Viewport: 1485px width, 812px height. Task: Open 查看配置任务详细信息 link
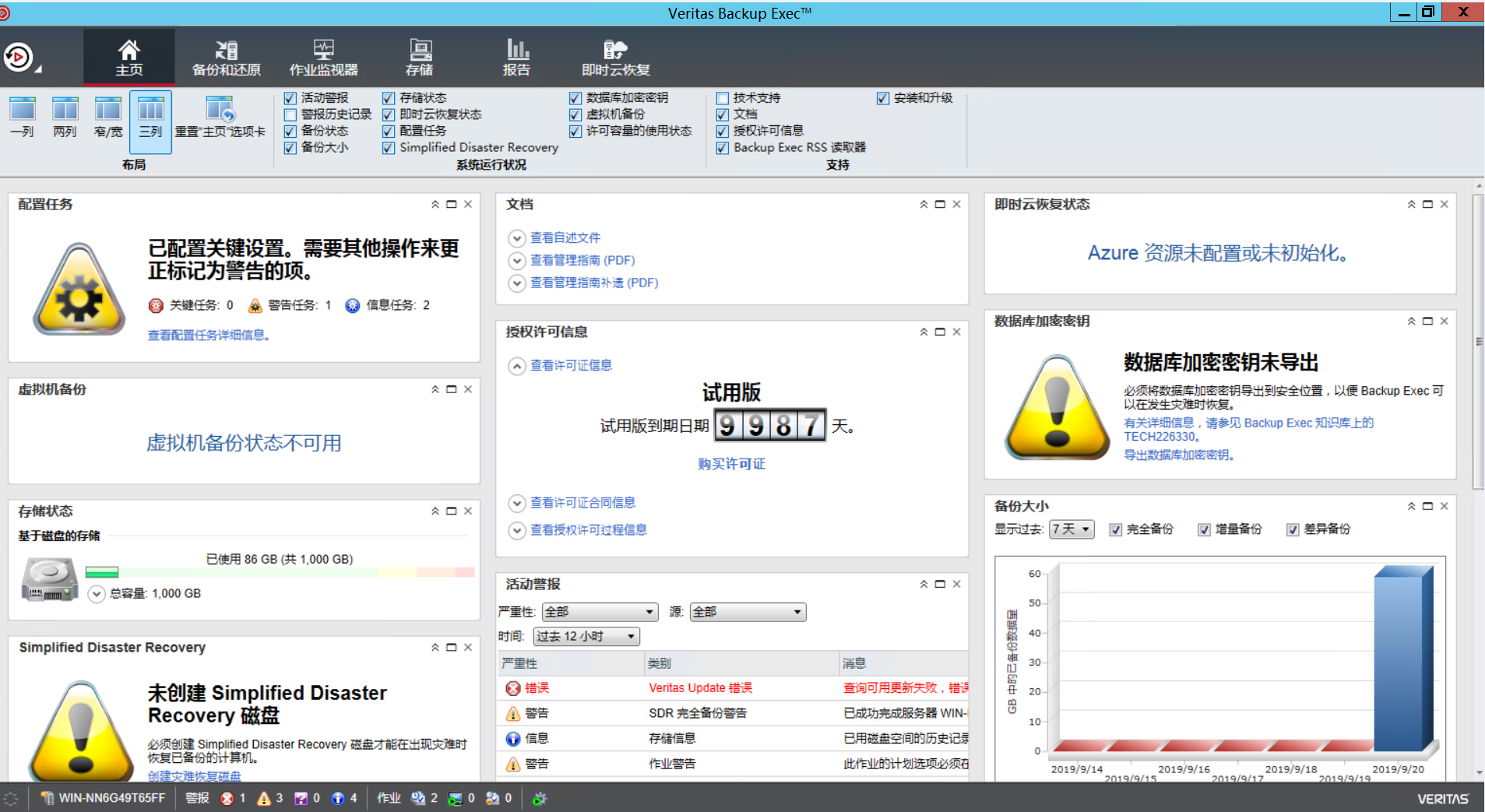click(x=209, y=336)
